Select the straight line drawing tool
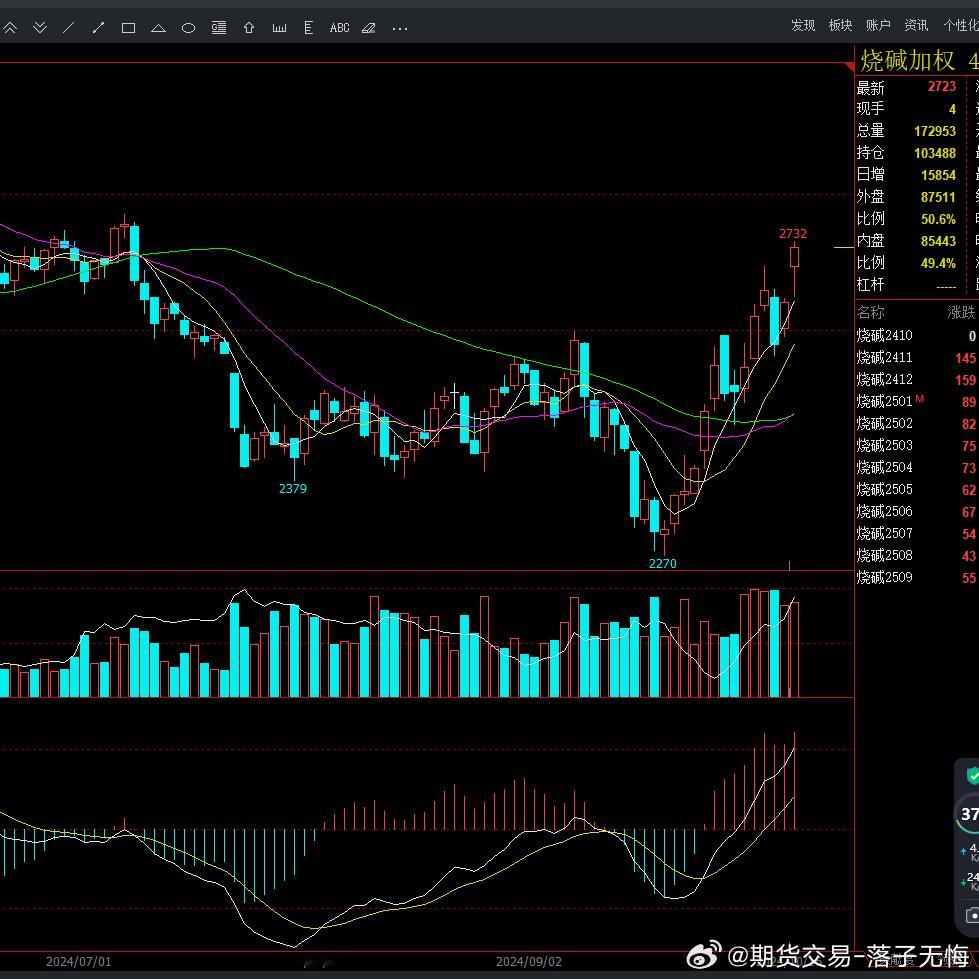 (69, 27)
